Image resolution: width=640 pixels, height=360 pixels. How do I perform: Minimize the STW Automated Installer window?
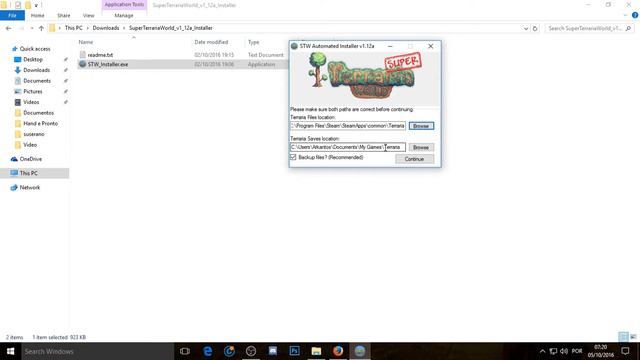tap(390, 46)
